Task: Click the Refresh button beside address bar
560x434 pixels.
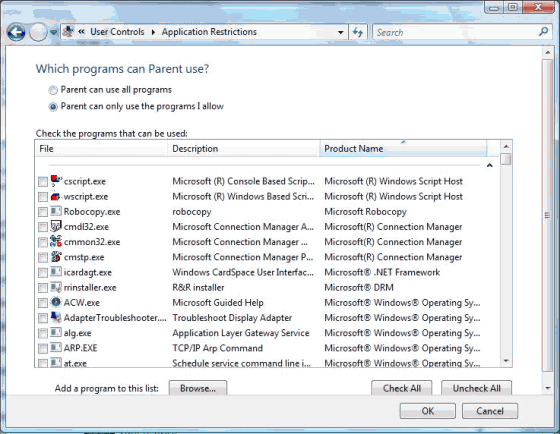Action: pos(358,33)
